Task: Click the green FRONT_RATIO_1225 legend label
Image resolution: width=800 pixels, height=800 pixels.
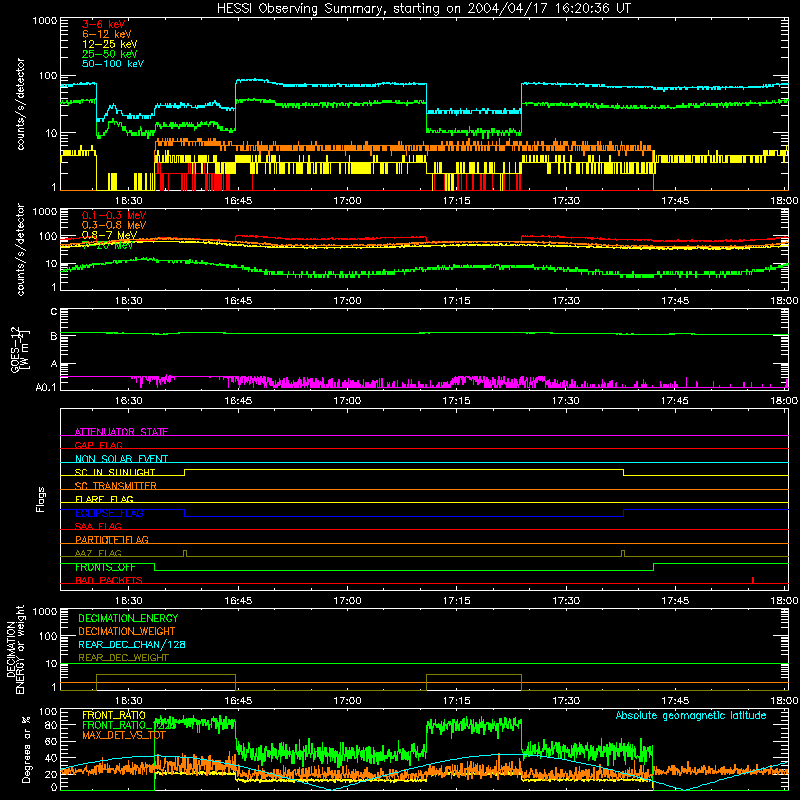Action: (129, 725)
